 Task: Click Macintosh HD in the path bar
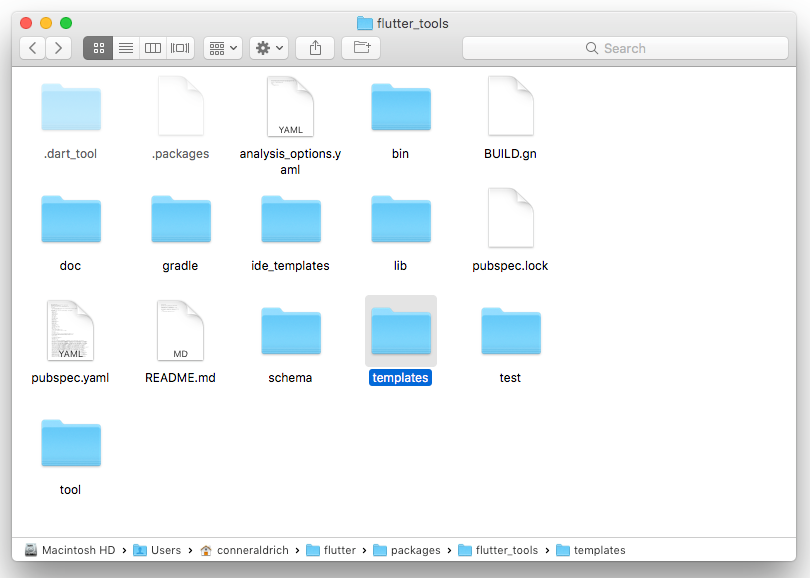[70, 550]
